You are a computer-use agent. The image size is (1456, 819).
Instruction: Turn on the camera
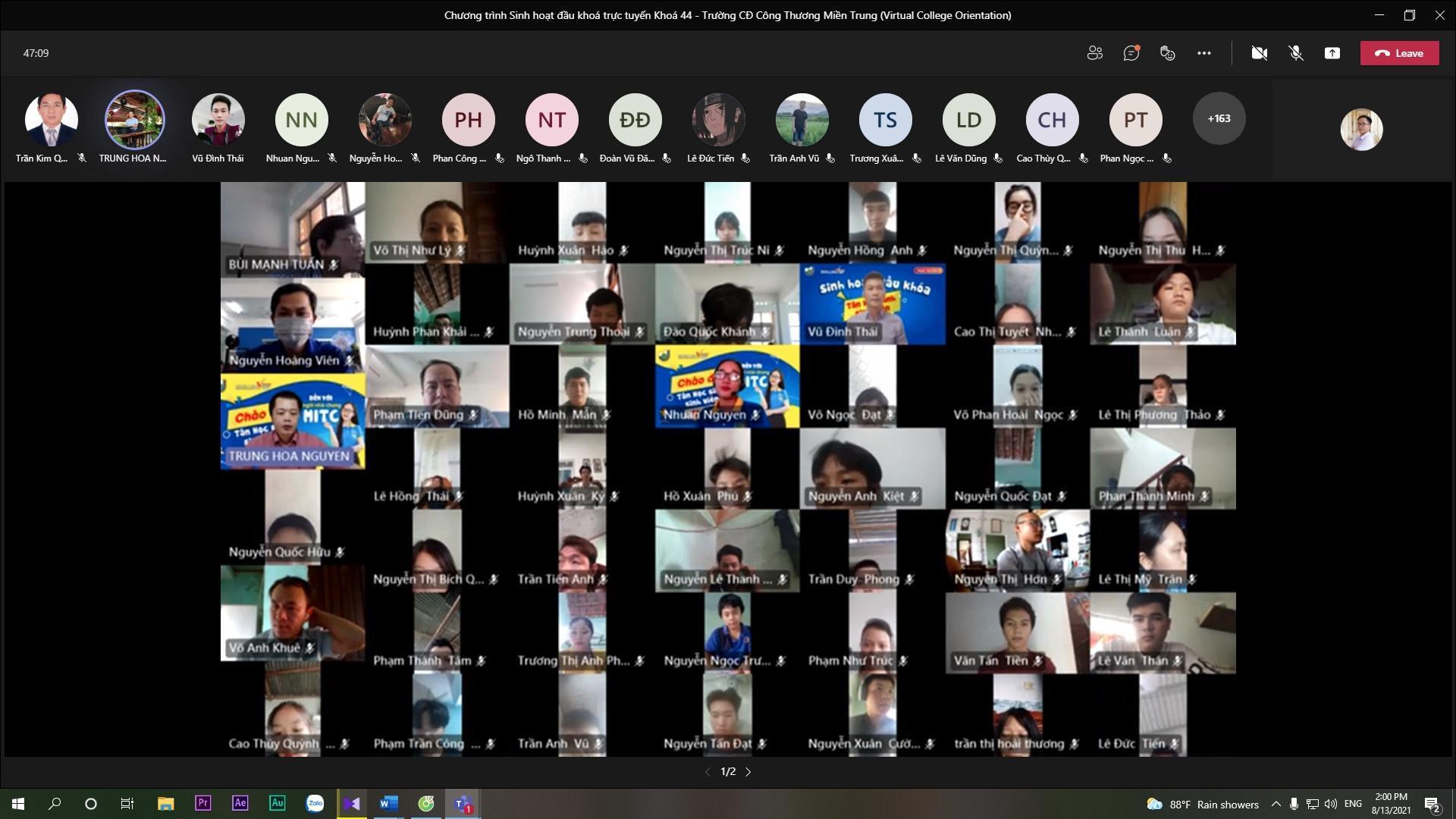click(x=1259, y=53)
